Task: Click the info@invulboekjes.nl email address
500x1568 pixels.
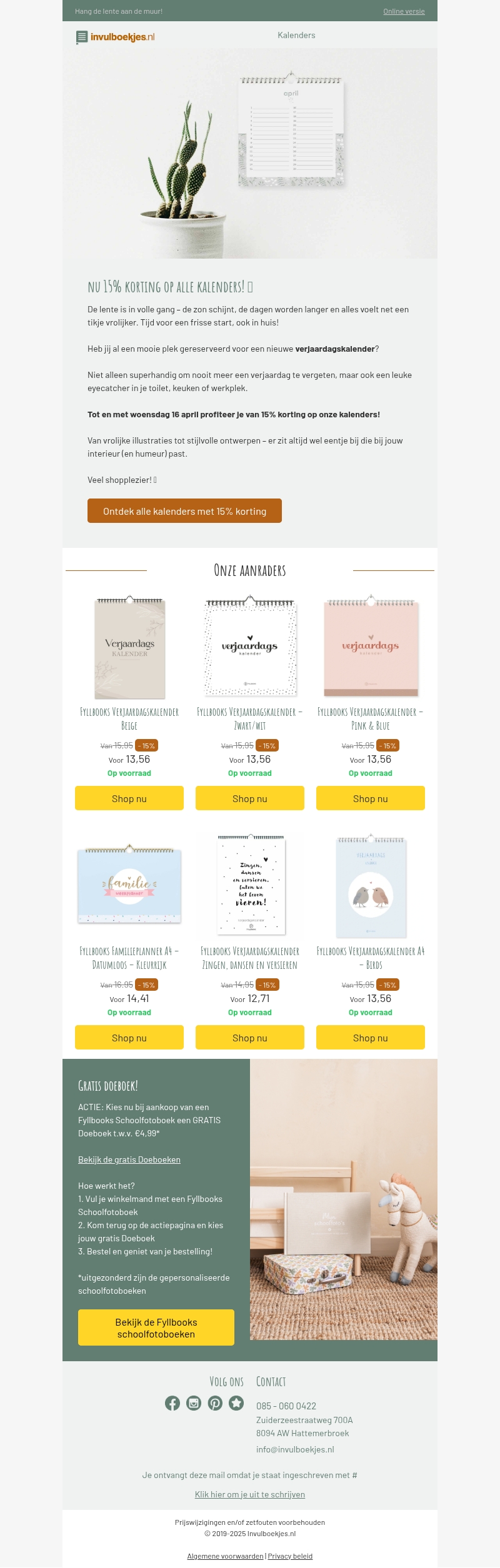Action: 295,1449
